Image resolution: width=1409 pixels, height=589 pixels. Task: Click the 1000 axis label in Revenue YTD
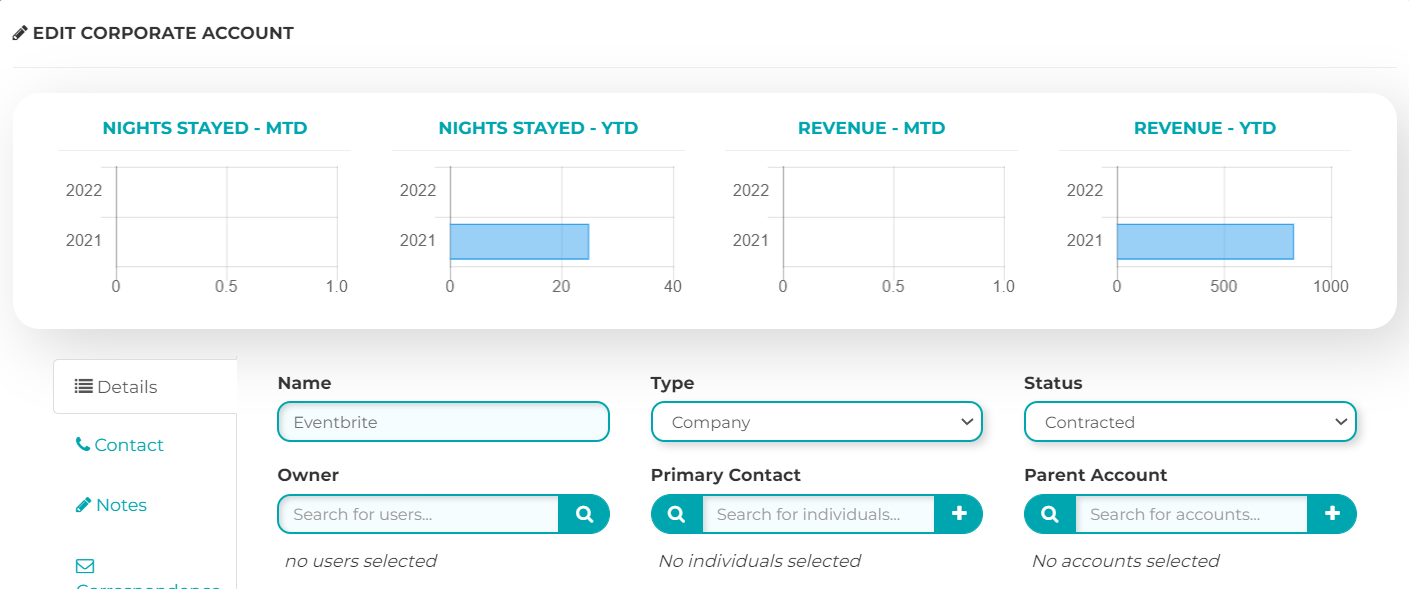click(1330, 286)
